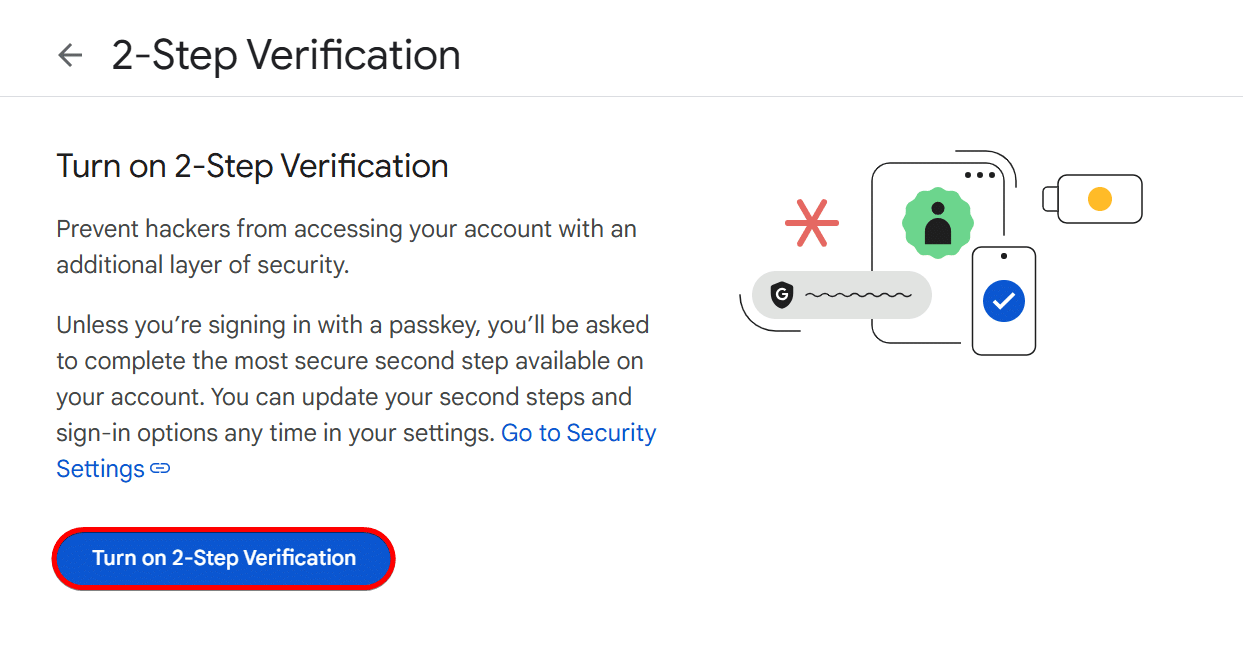
Task: Click the black Google shield icon
Action: (782, 295)
